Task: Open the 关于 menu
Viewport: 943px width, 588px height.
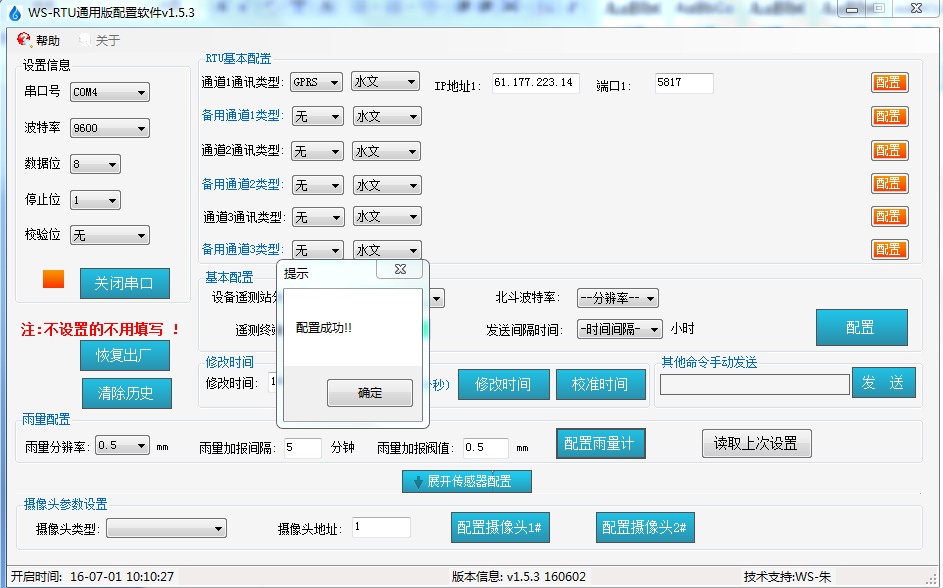Action: pos(99,40)
